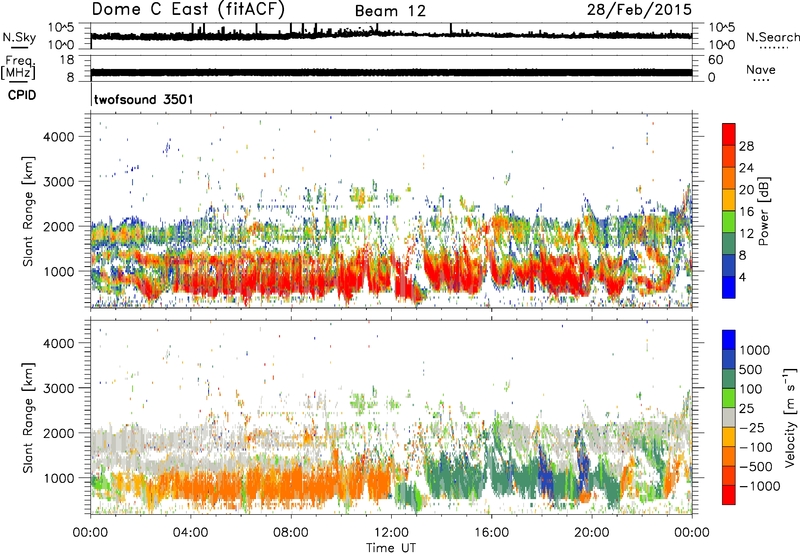Click the gray segment of Velocity colorbar
The height and width of the screenshot is (554, 800).
coord(729,418)
